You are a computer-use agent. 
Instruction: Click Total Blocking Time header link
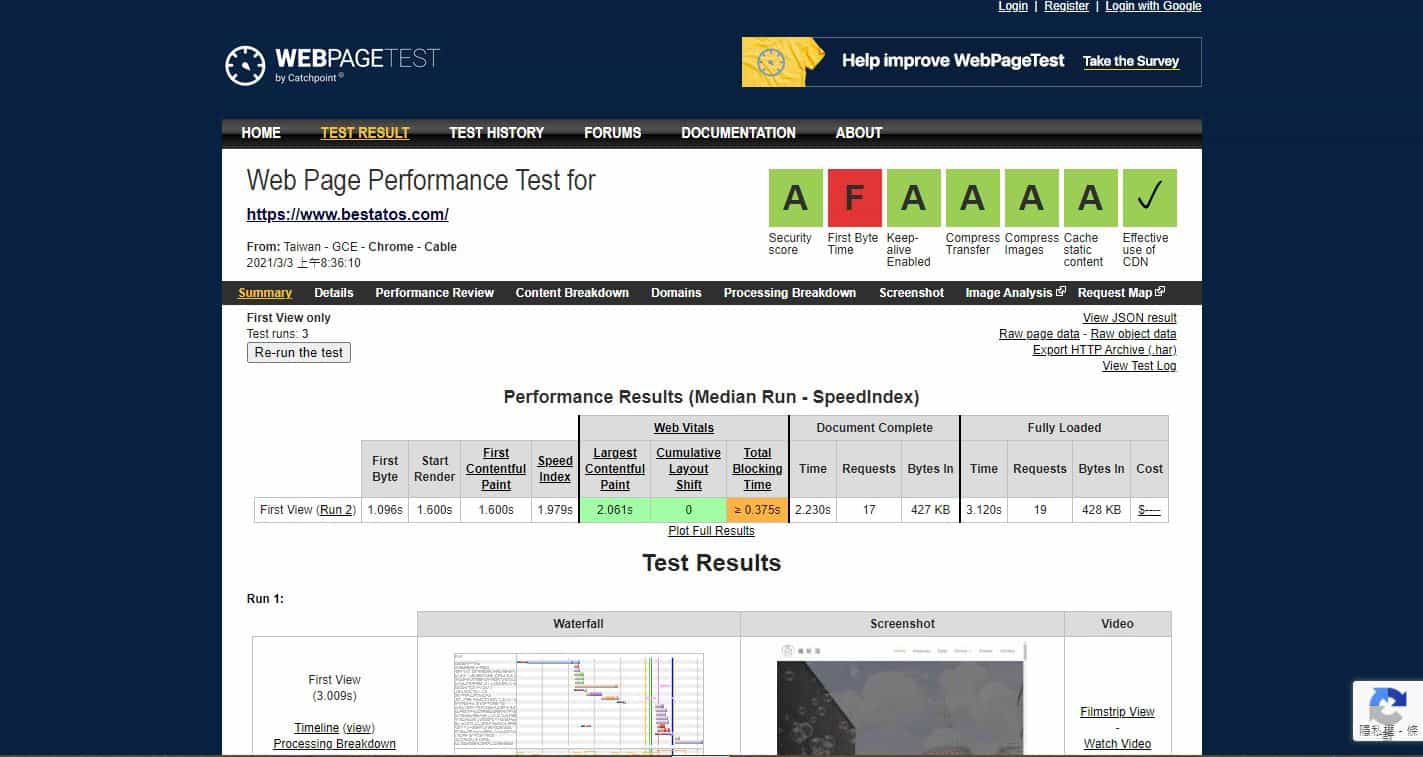[758, 469]
